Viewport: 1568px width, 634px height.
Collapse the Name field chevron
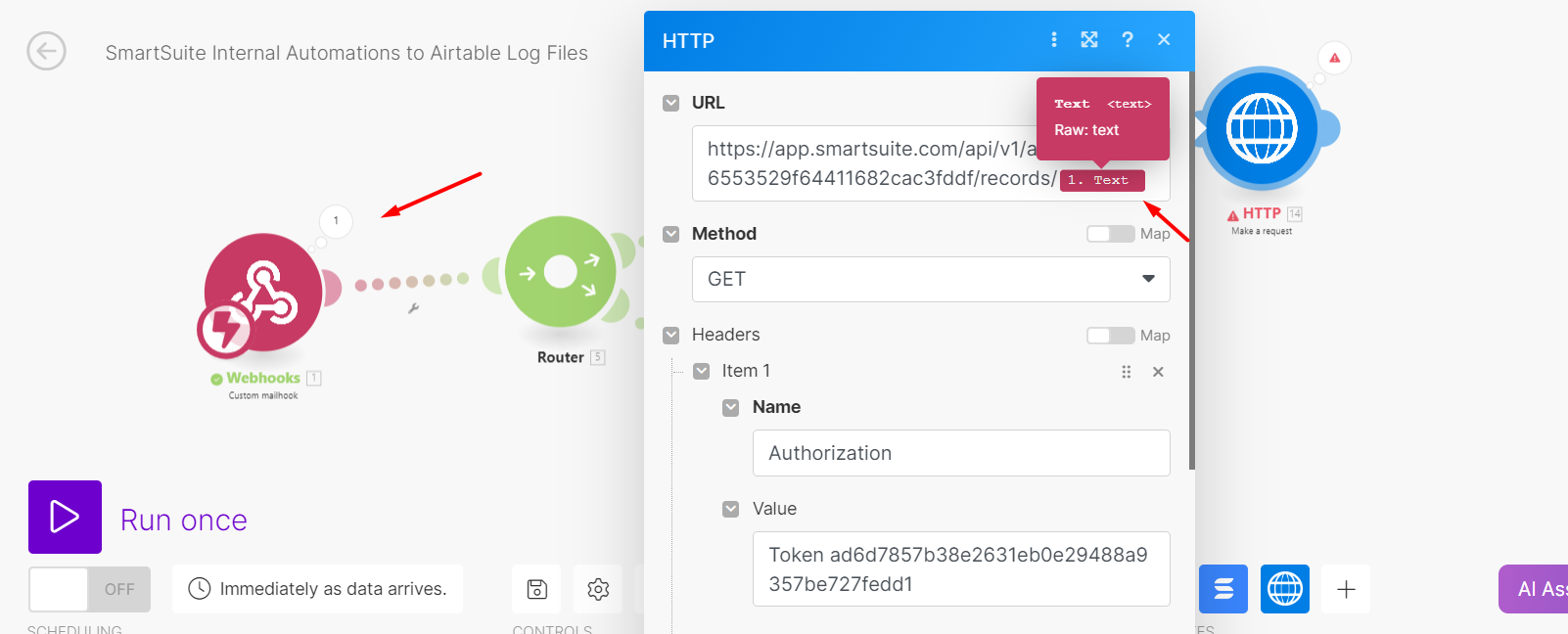coord(731,407)
